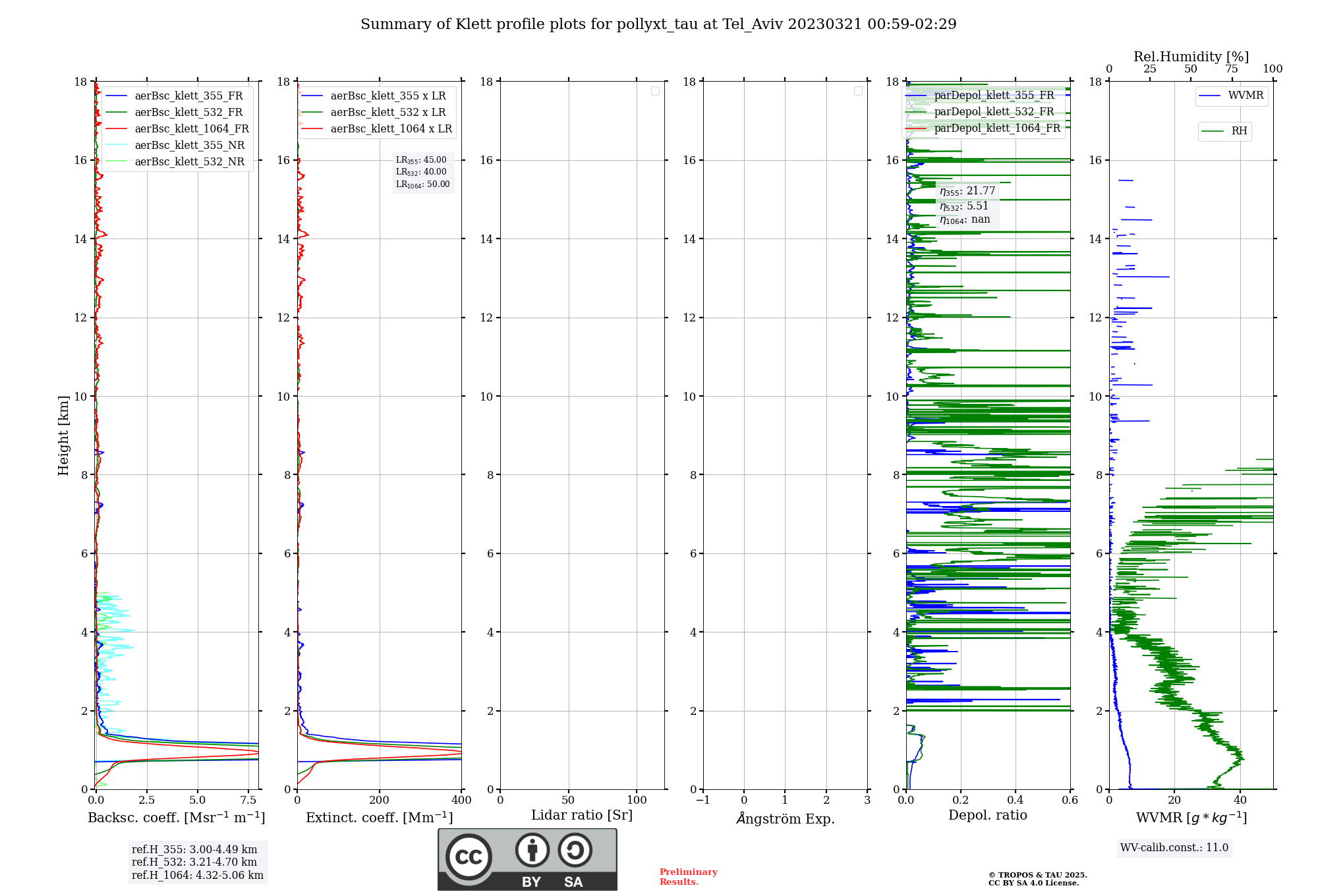The width and height of the screenshot is (1318, 896).
Task: Click the Ångström Exp. axis label
Action: pos(786,818)
